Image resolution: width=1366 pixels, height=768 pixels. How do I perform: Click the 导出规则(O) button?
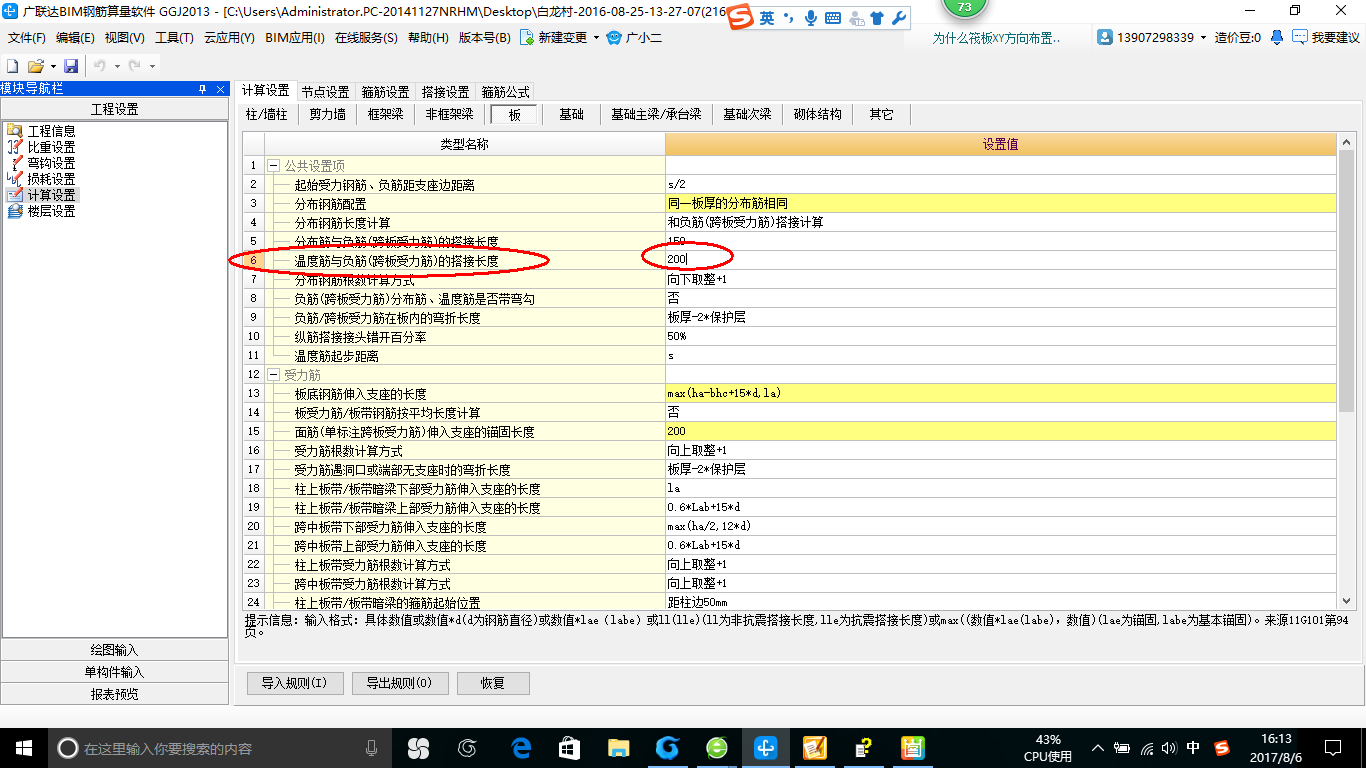pos(399,683)
